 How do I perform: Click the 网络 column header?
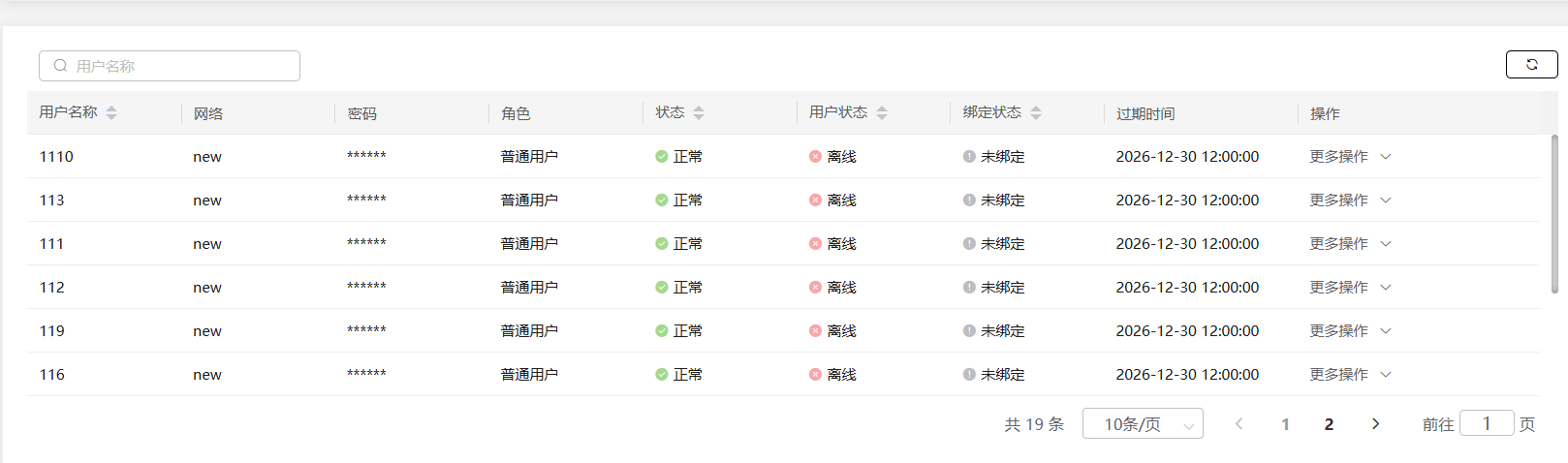click(x=208, y=113)
